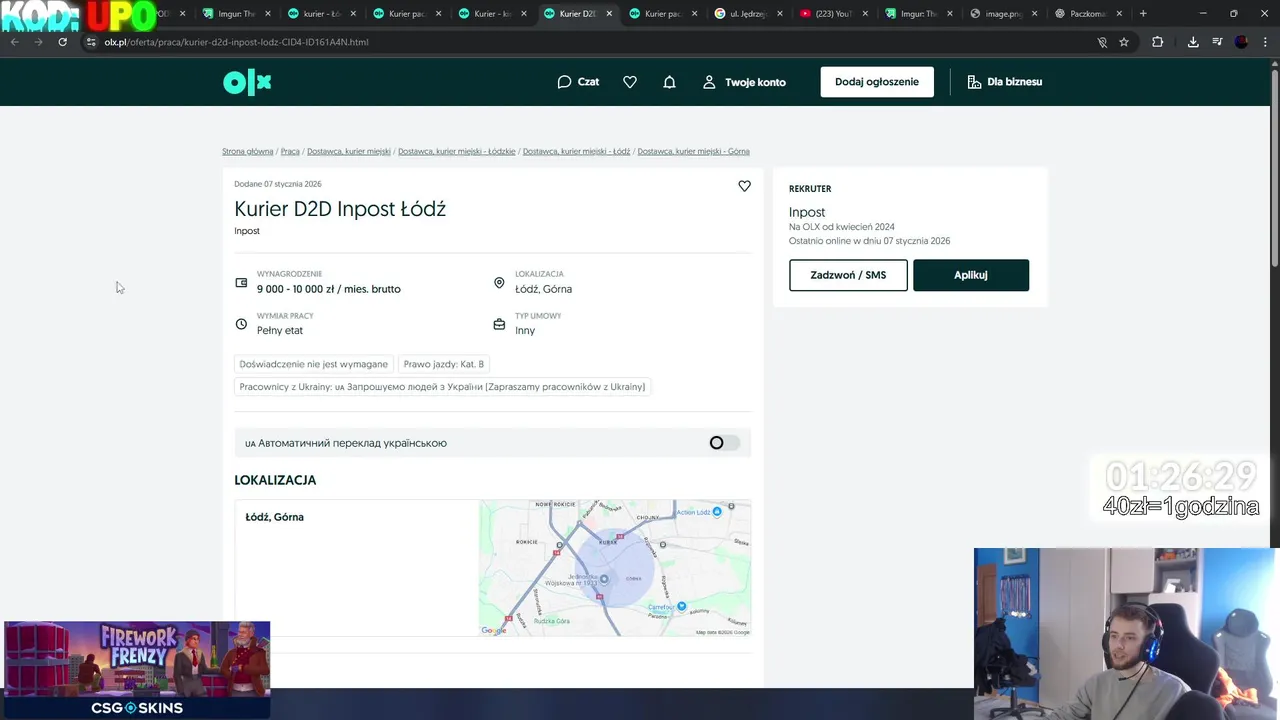Click the location map thumbnail
This screenshot has width=1280, height=720.
pyautogui.click(x=615, y=568)
